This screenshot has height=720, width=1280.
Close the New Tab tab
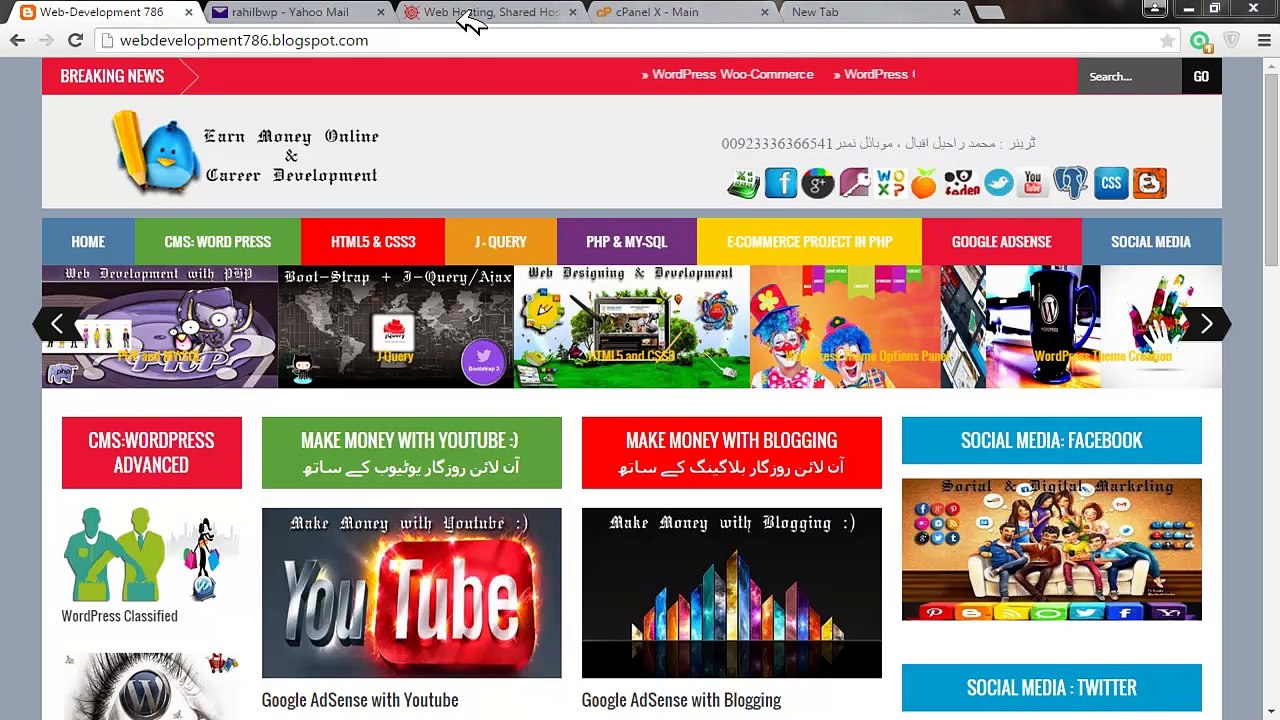(957, 12)
